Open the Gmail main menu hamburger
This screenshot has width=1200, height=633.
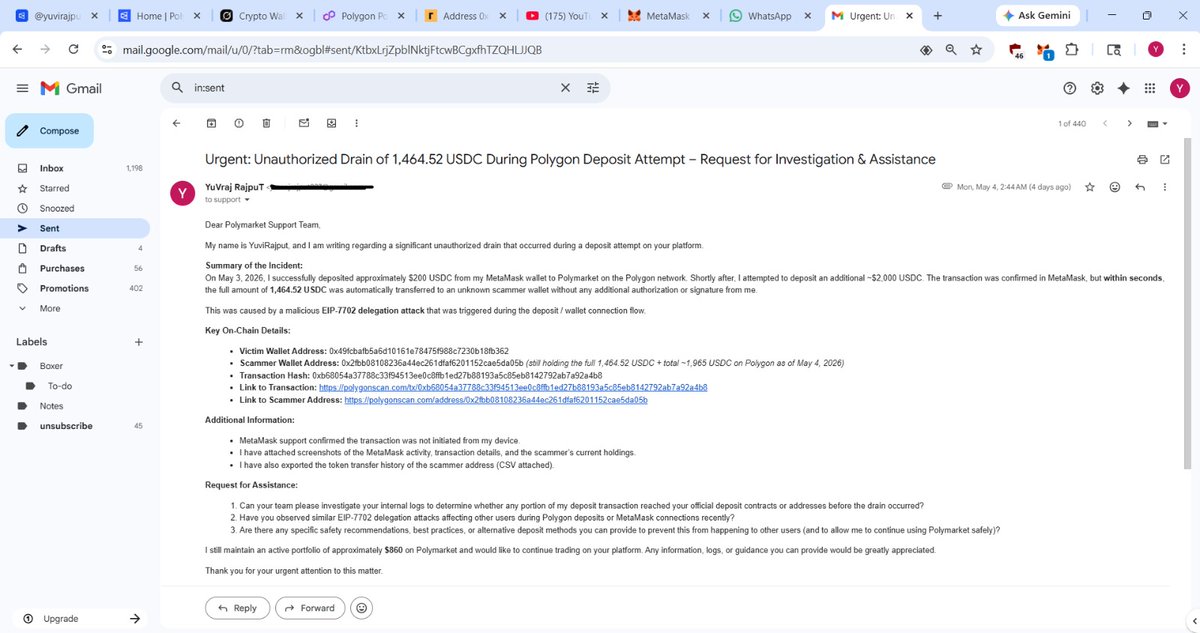pos(22,88)
